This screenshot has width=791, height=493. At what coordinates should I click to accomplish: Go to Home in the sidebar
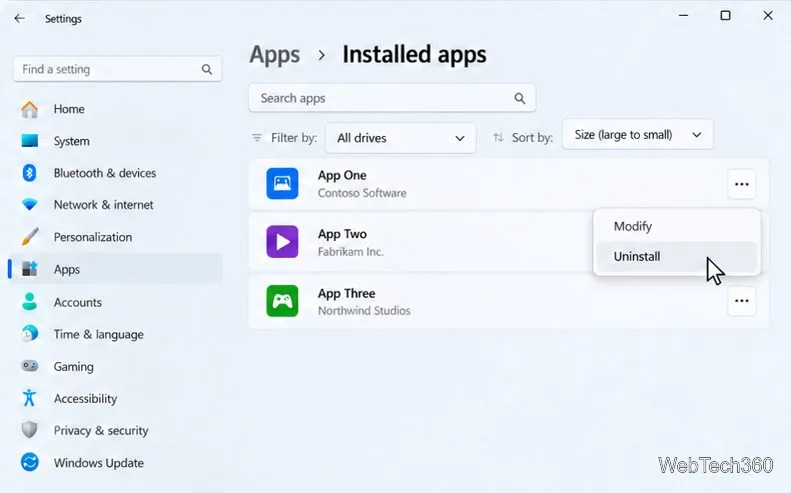[69, 109]
